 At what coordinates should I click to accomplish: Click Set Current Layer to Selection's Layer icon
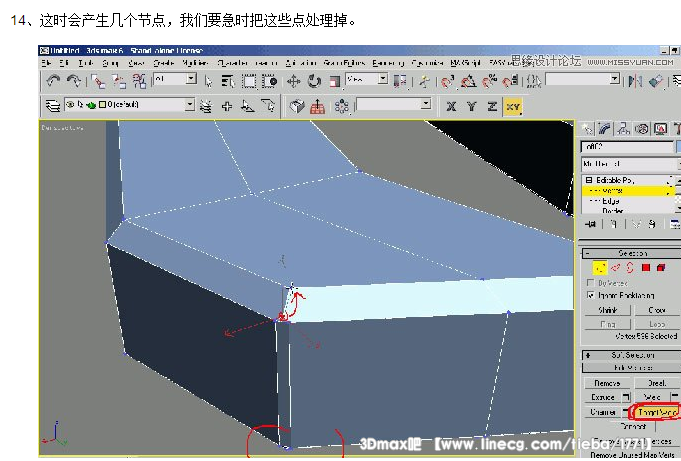(268, 106)
